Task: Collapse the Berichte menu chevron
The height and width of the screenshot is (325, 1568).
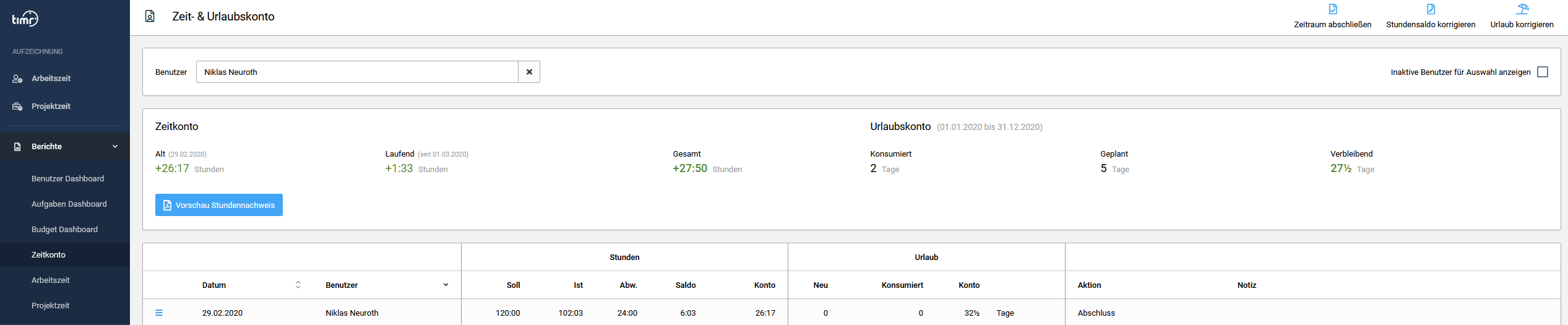Action: coord(115,147)
